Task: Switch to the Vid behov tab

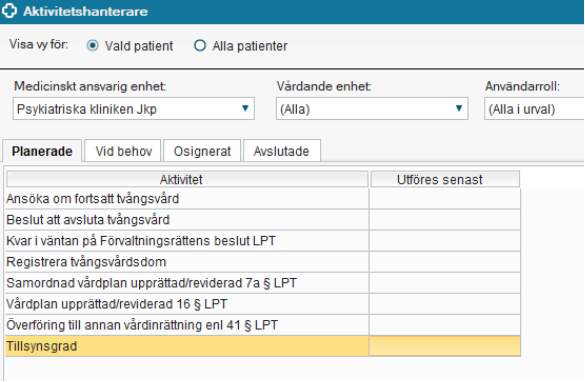Action: tap(123, 151)
